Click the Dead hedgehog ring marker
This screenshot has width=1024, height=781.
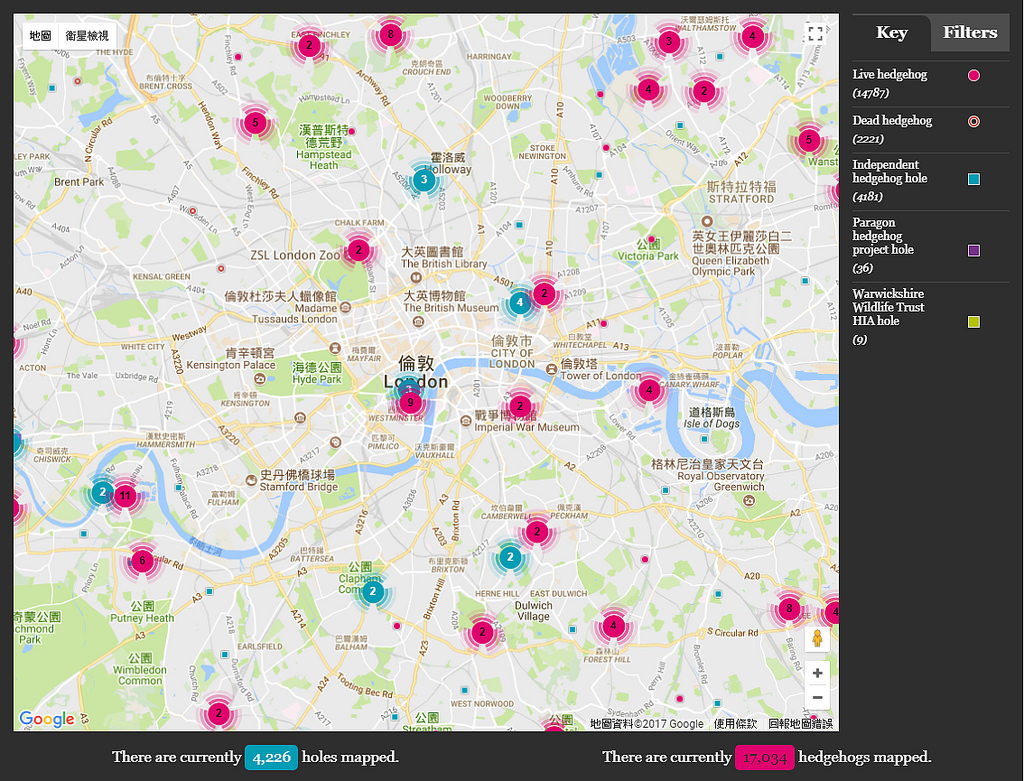(x=974, y=121)
